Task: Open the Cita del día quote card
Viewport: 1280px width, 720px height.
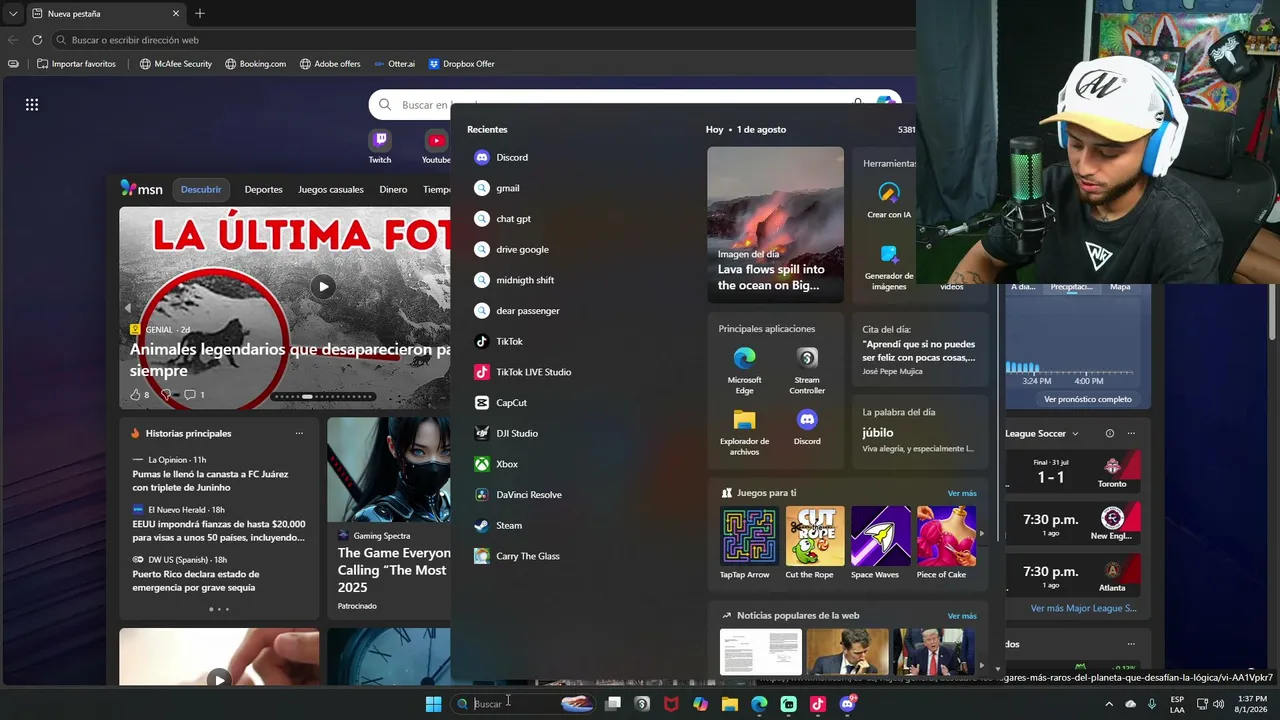Action: point(919,349)
